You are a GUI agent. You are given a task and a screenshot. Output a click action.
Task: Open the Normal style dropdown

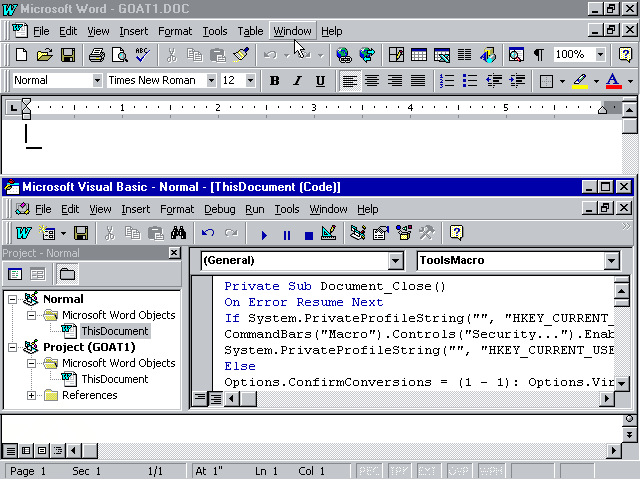(97, 80)
